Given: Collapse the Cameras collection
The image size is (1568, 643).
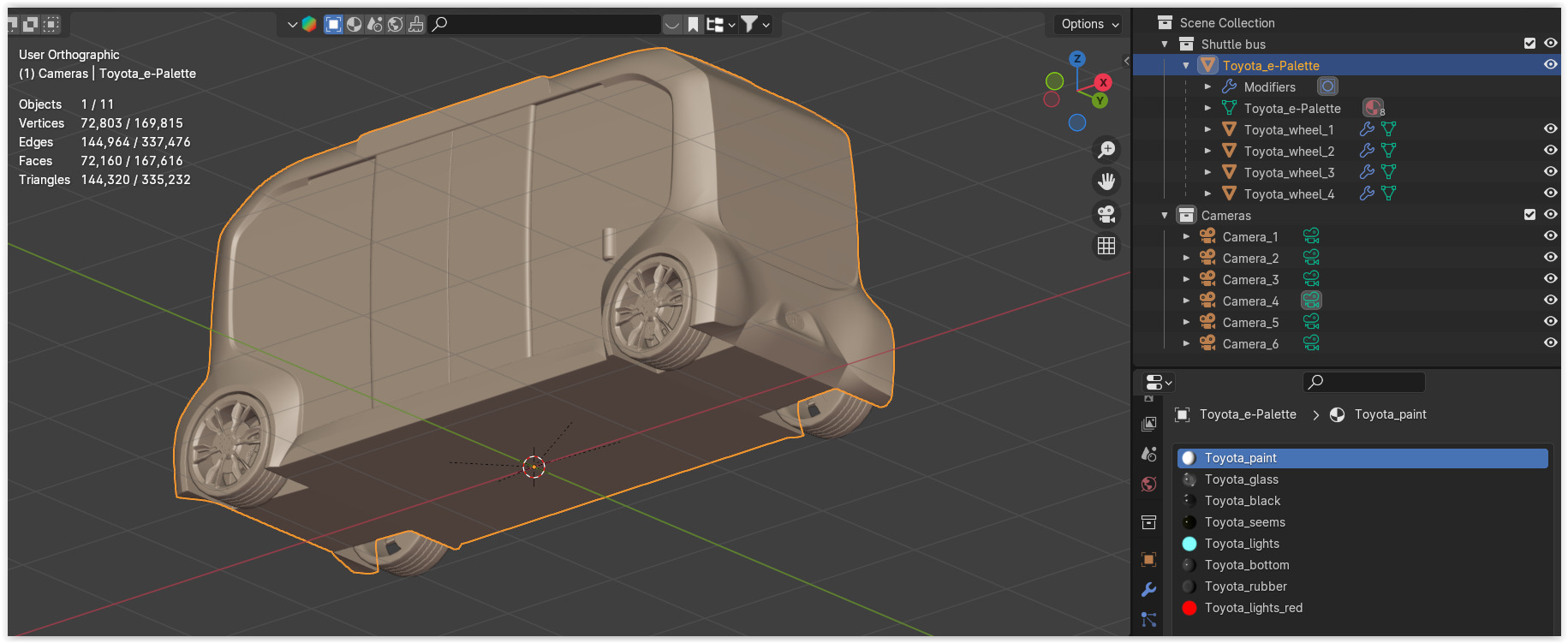Looking at the screenshot, I should (x=1165, y=216).
